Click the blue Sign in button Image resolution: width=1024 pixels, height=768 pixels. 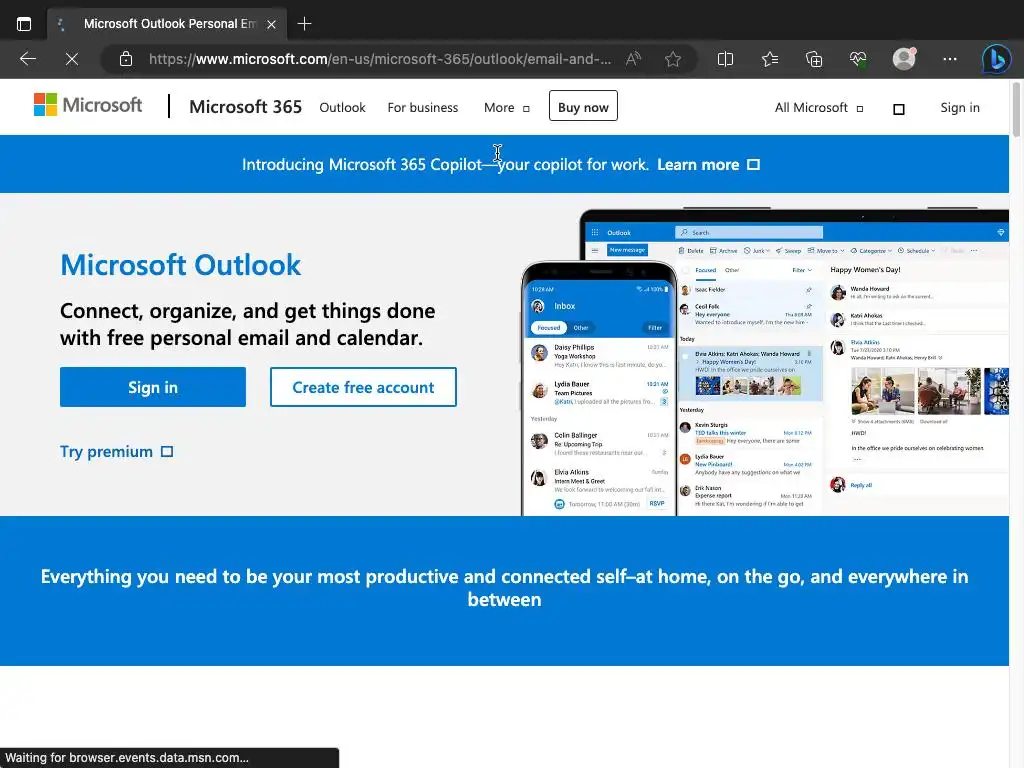click(153, 387)
